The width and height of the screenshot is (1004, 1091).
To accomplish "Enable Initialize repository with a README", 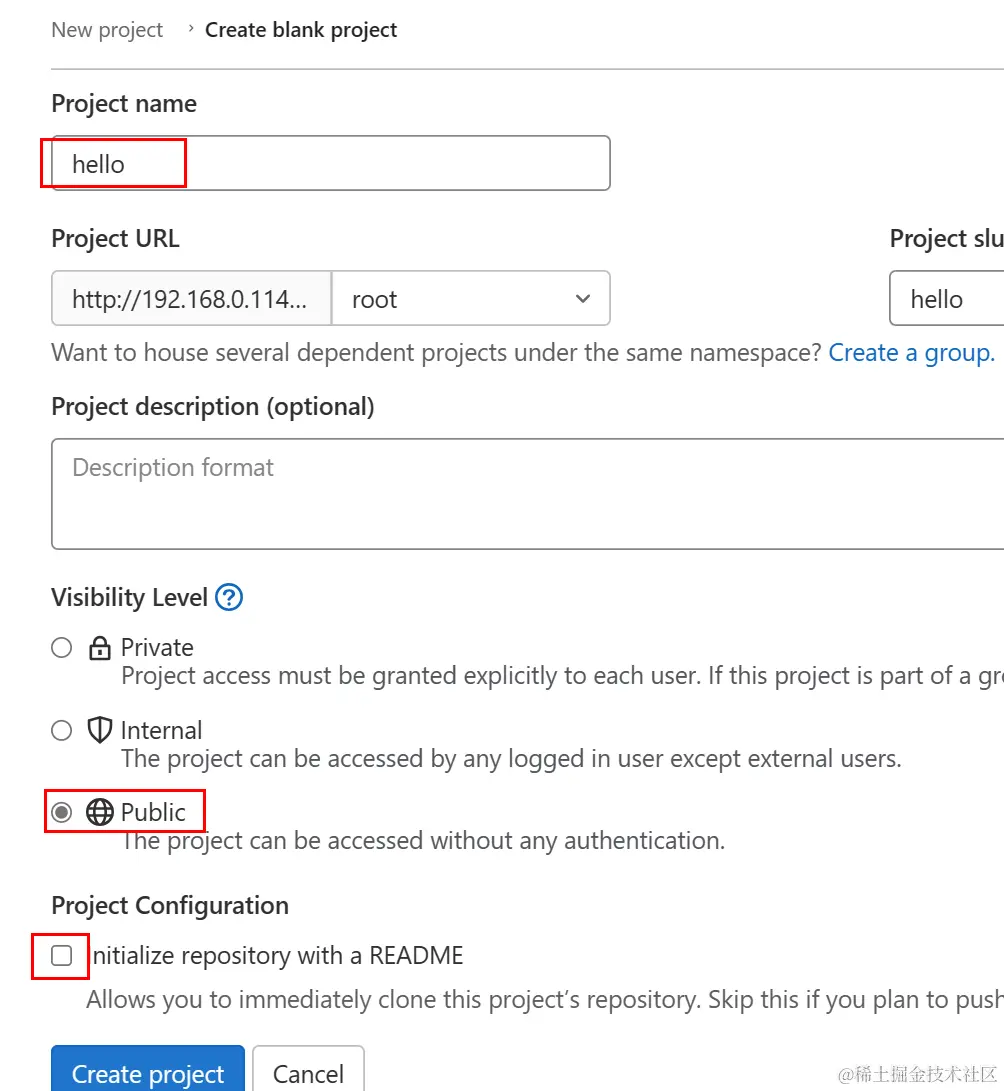I will [62, 956].
